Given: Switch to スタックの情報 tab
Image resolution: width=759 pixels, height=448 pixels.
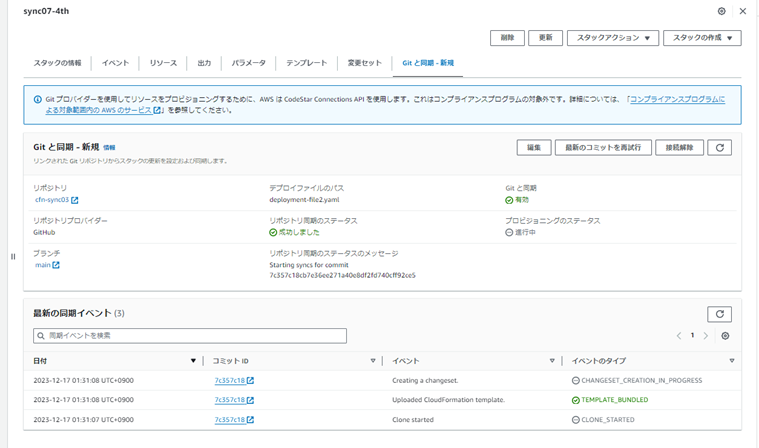Looking at the screenshot, I should pyautogui.click(x=57, y=63).
